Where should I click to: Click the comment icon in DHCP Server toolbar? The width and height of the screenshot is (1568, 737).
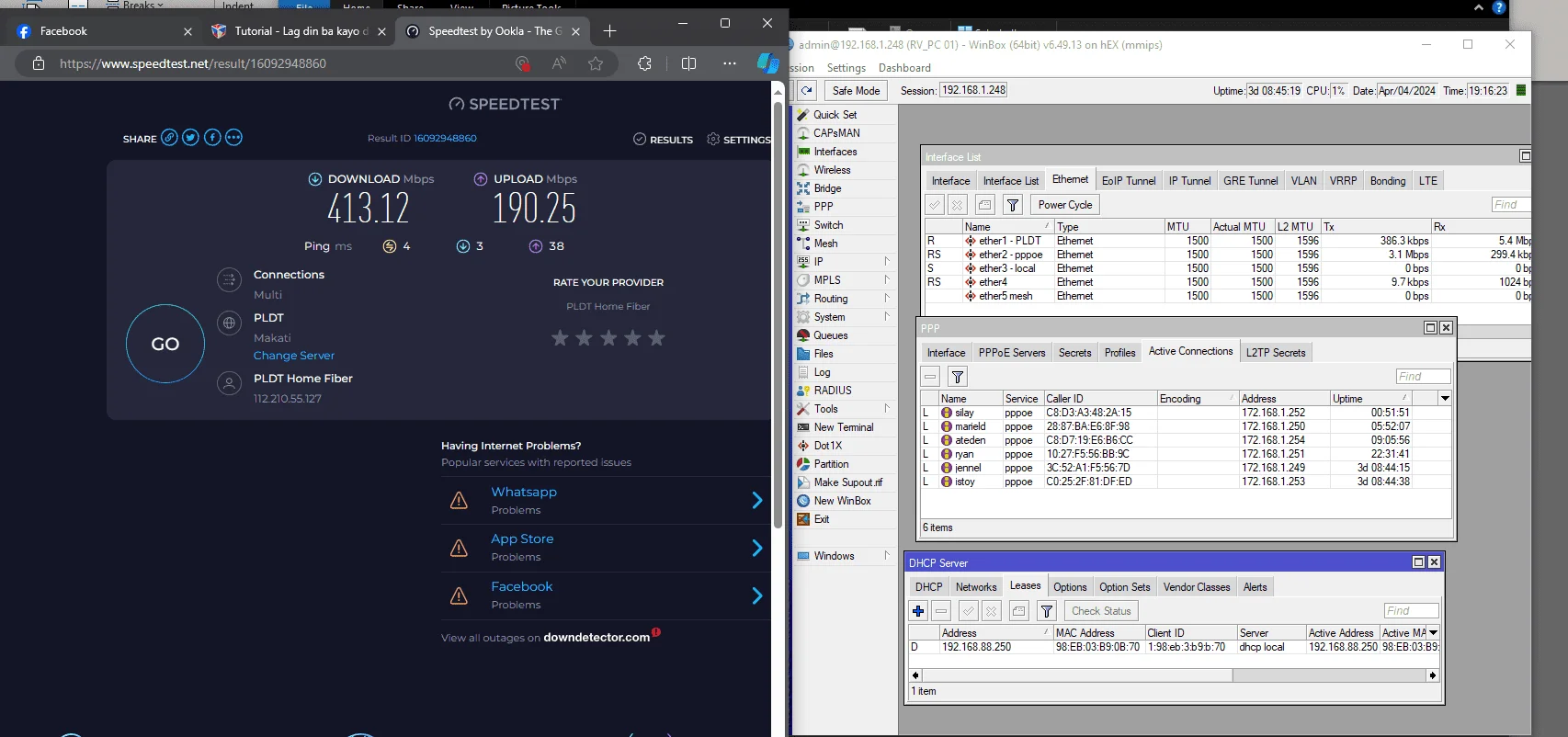point(1018,611)
